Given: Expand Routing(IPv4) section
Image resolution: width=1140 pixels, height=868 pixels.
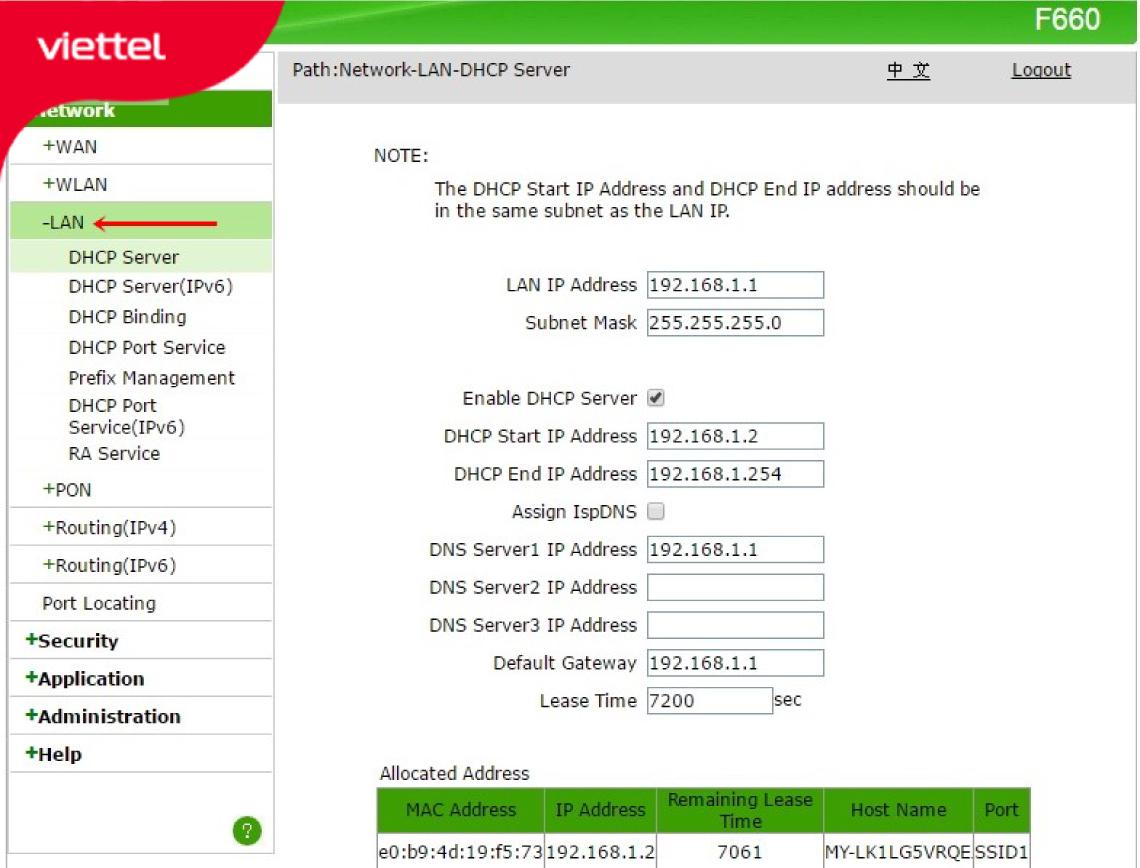Looking at the screenshot, I should [x=109, y=527].
